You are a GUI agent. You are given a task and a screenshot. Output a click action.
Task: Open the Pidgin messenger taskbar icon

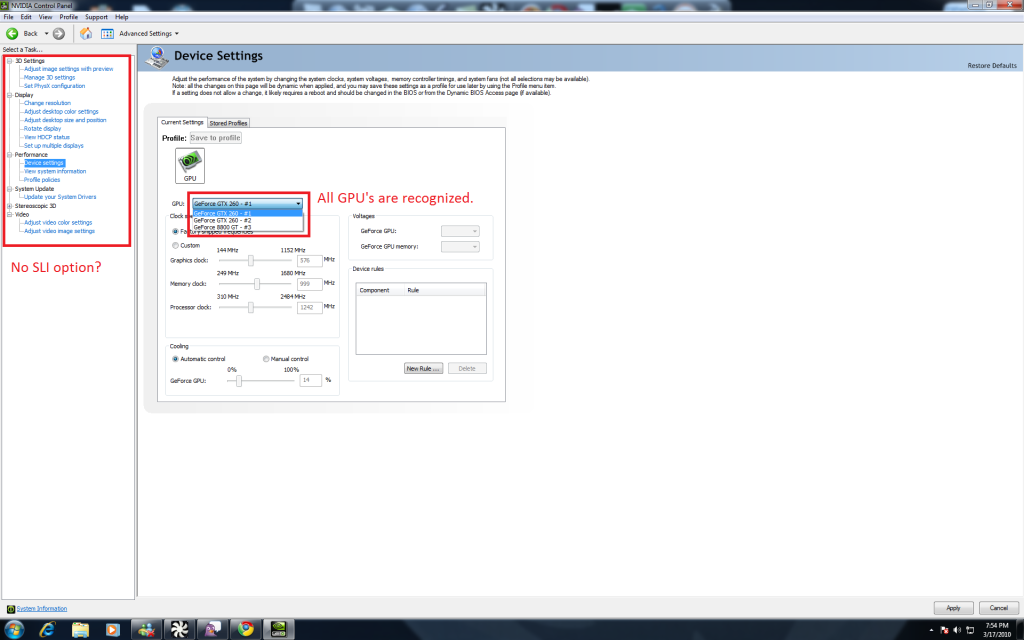tap(212, 629)
